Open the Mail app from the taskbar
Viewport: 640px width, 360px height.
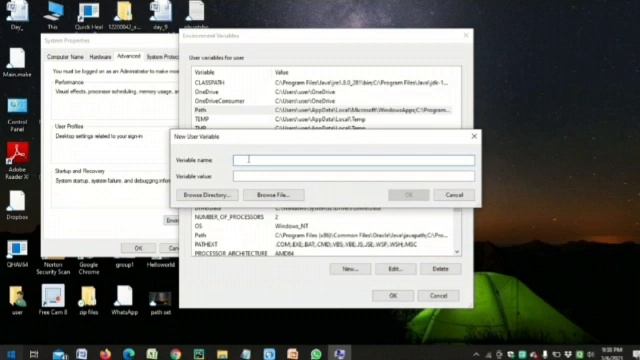[x=60, y=354]
